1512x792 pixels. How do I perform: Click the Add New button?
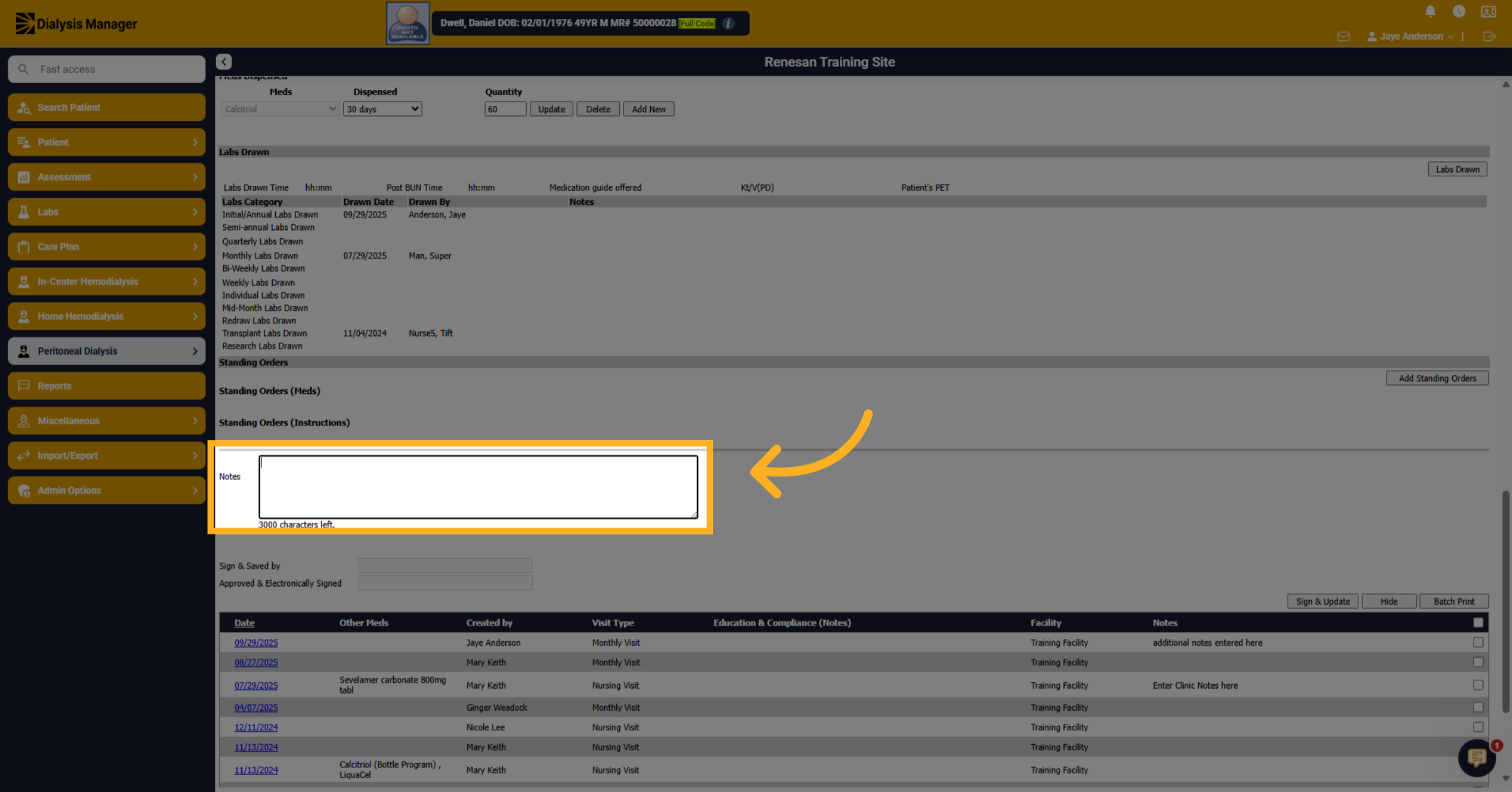click(648, 109)
